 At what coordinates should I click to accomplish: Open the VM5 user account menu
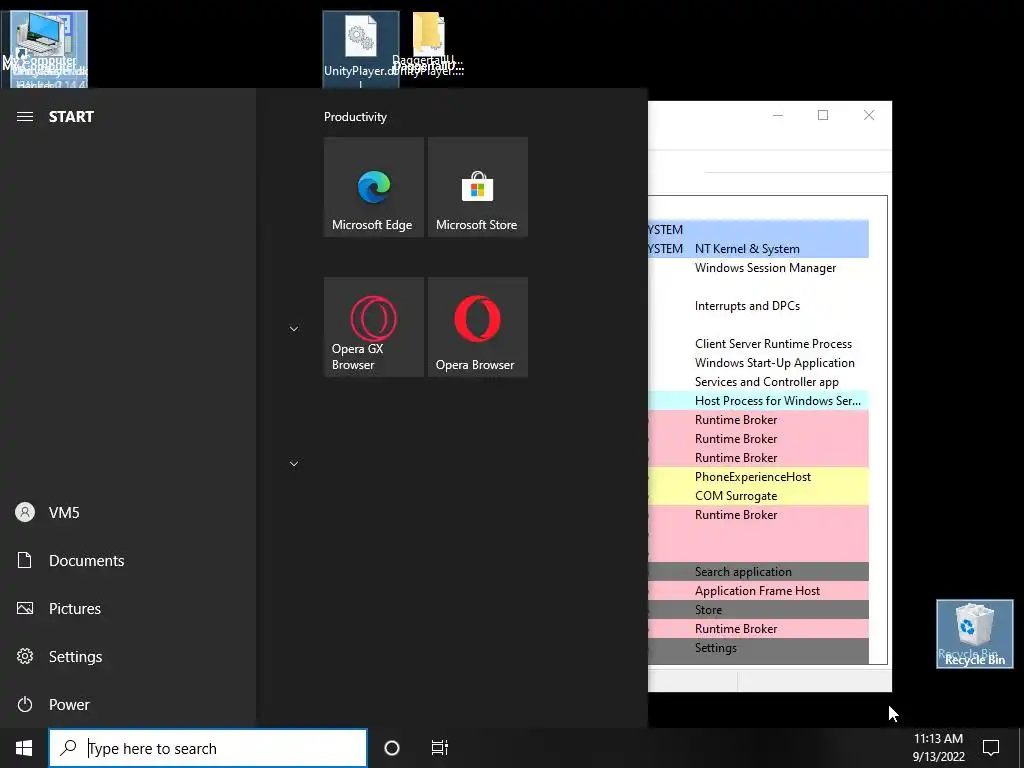(x=128, y=512)
